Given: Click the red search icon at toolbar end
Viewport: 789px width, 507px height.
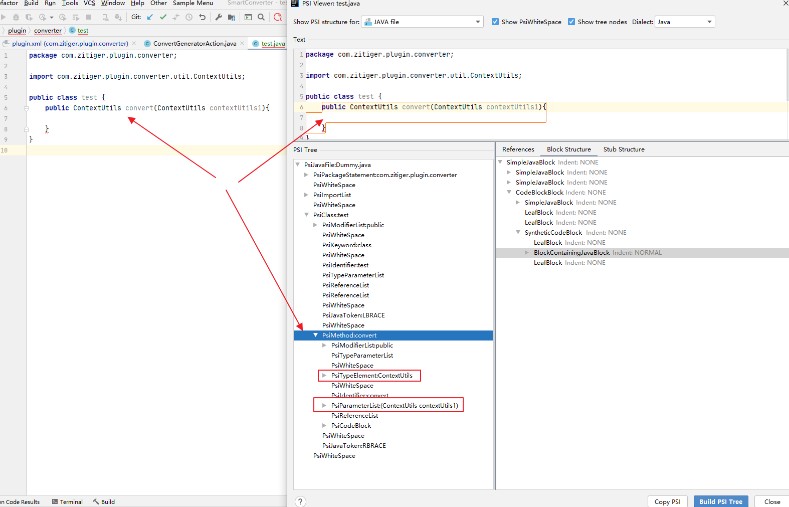Looking at the screenshot, I should pos(278,17).
